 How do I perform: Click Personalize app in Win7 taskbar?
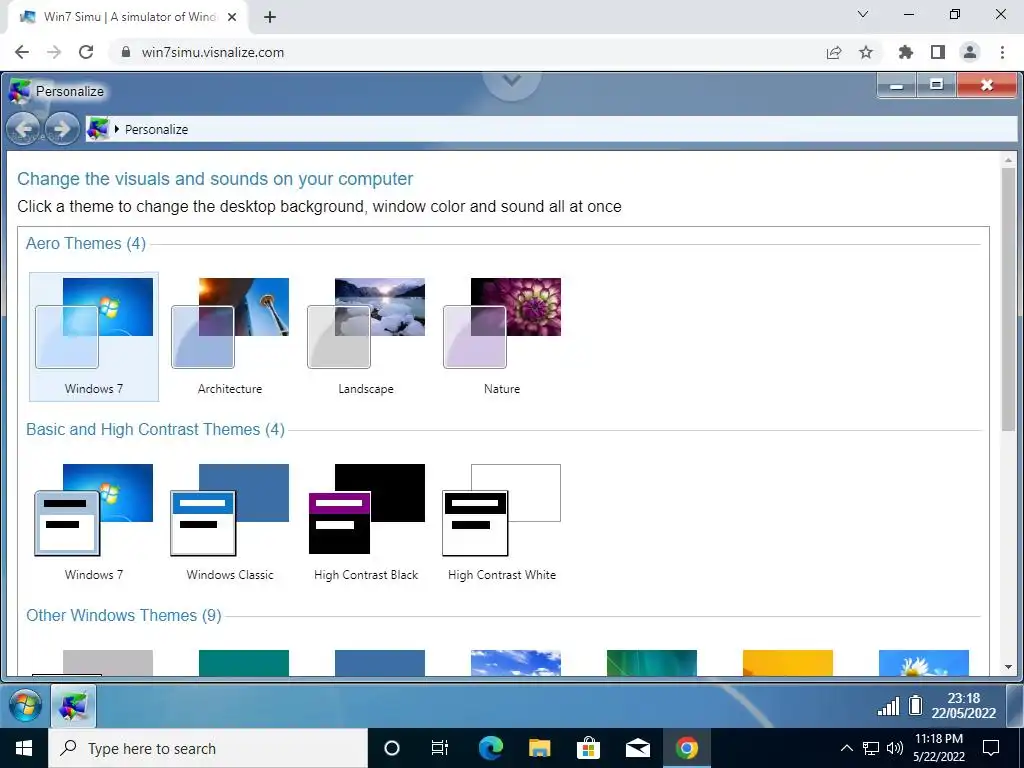73,705
